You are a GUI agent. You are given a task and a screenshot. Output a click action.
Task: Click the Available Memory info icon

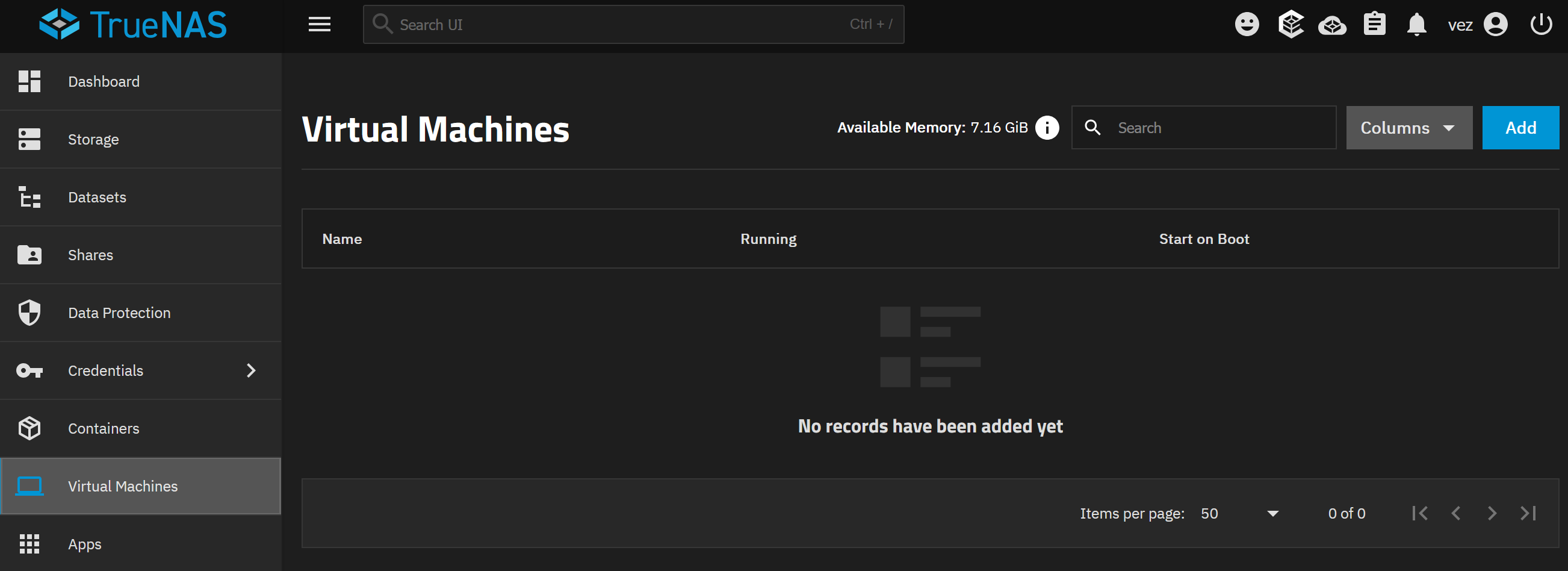coord(1047,127)
